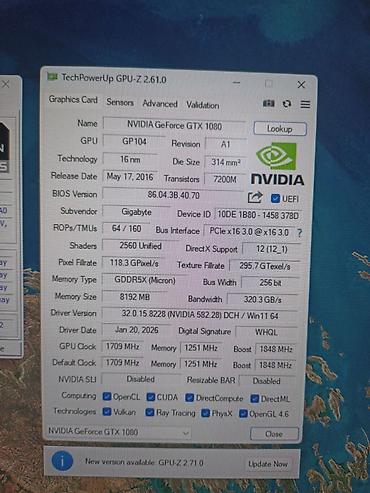Screen dimensions: 370x493
Task: Click the Memory Size 8192 MB value
Action: pos(135,297)
